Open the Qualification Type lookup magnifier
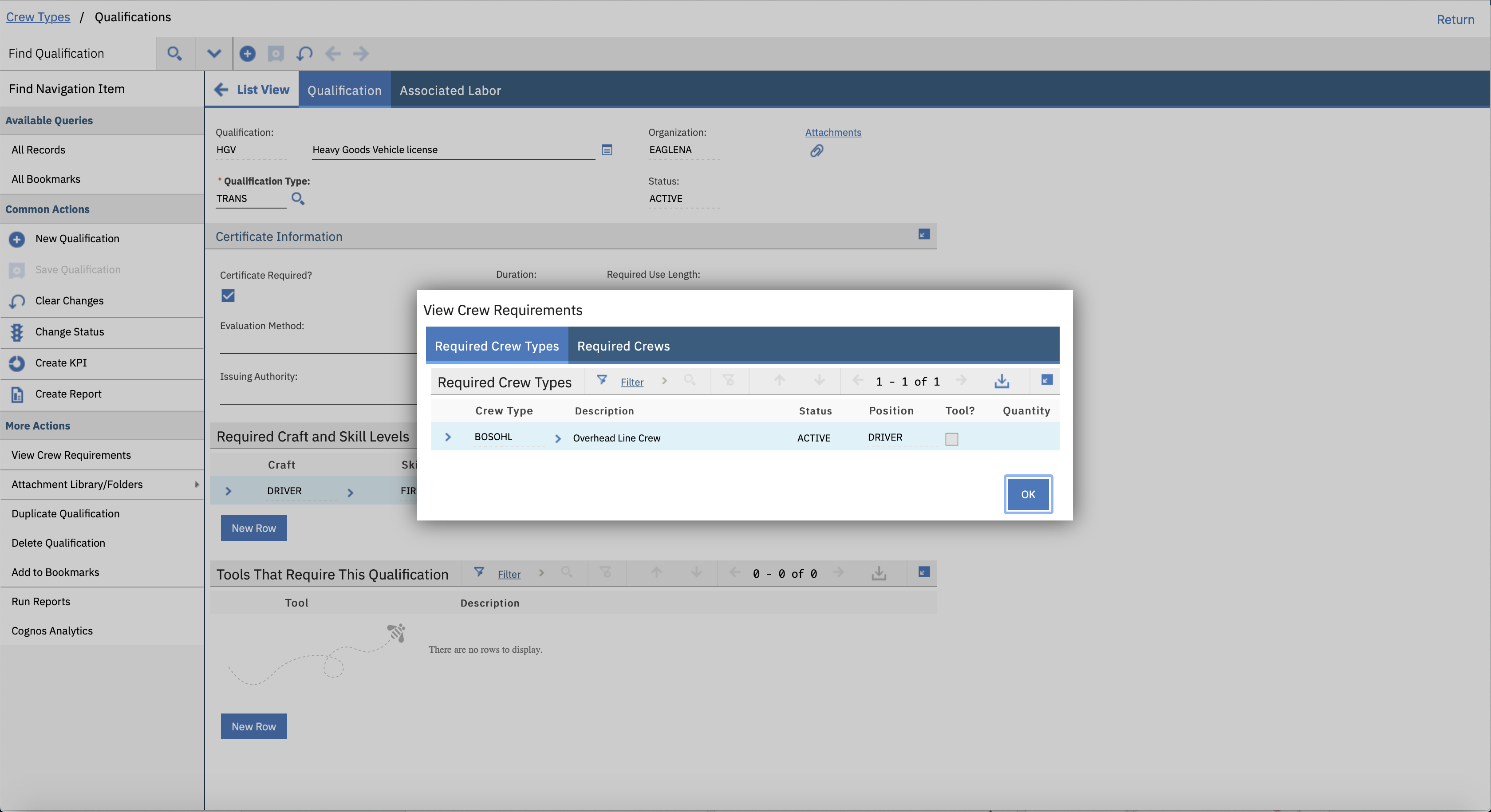Screen dimensions: 1491x812 click(x=297, y=198)
